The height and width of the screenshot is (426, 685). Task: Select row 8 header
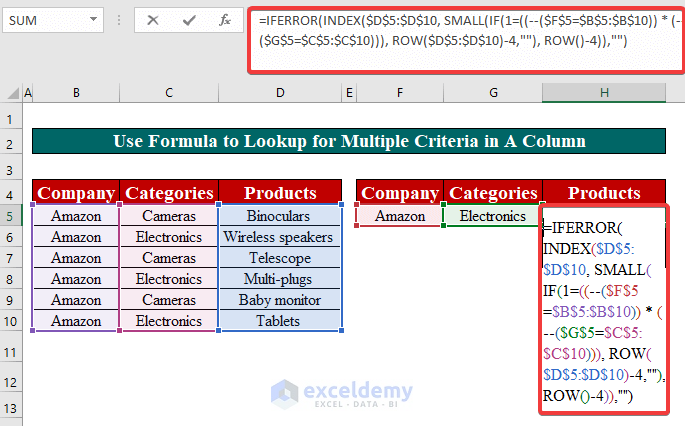[11, 279]
